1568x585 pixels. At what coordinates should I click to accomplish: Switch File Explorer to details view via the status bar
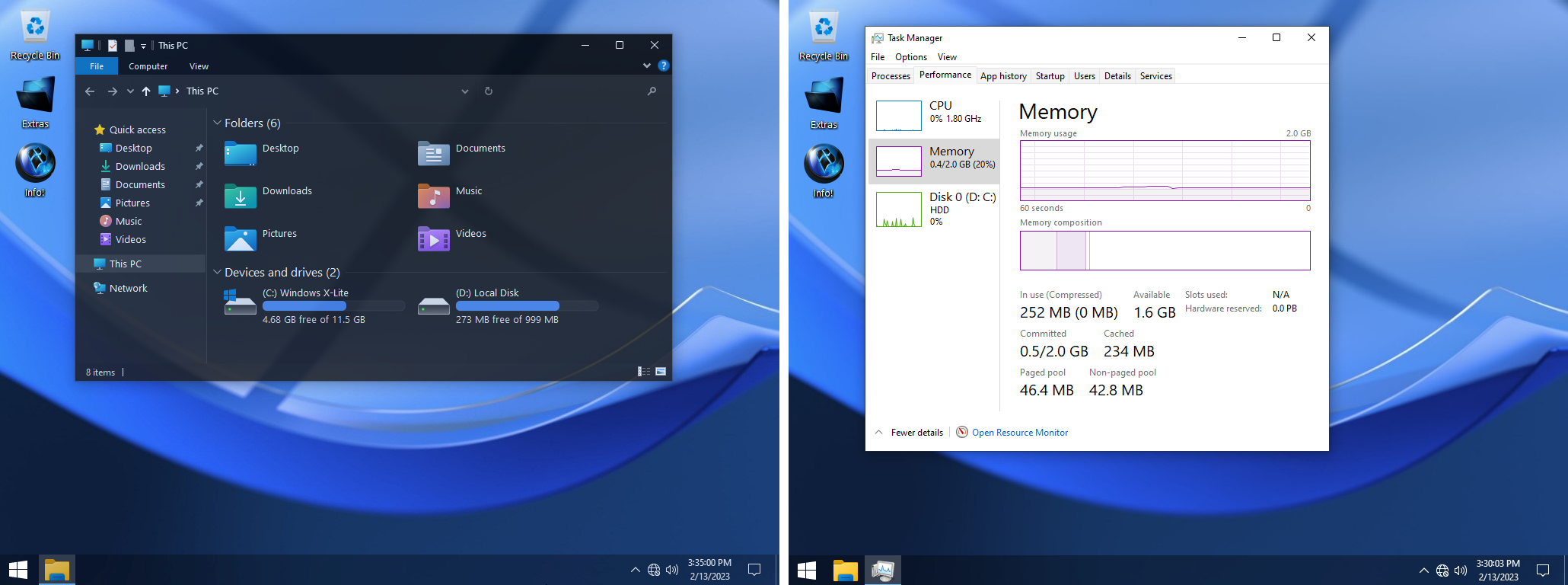[x=644, y=372]
